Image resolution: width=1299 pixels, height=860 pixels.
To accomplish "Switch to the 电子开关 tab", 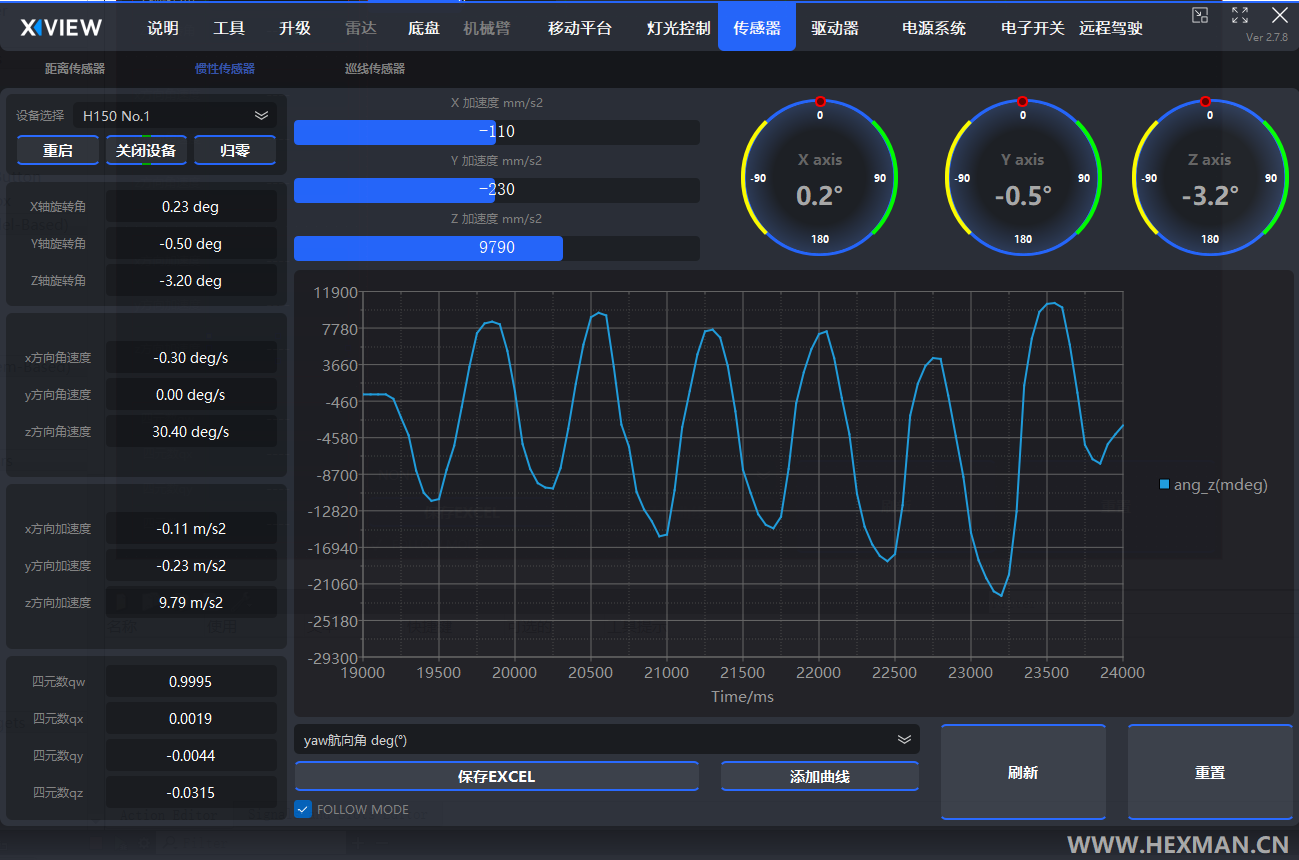I will pyautogui.click(x=1033, y=28).
